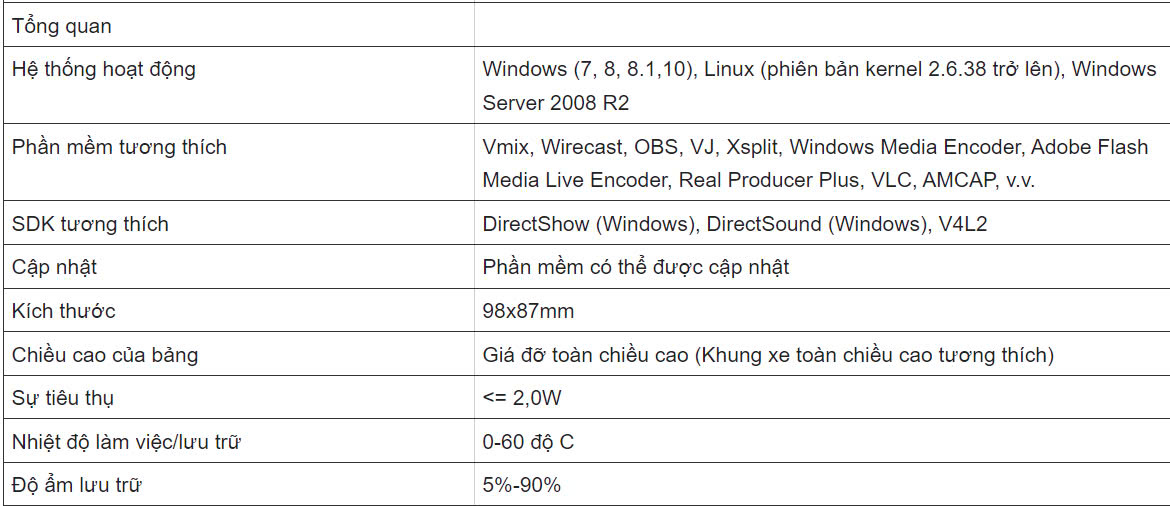Screen dimensions: 1170x506
Task: Select the "Sự tiêu thụ" label cell
Action: click(x=63, y=398)
